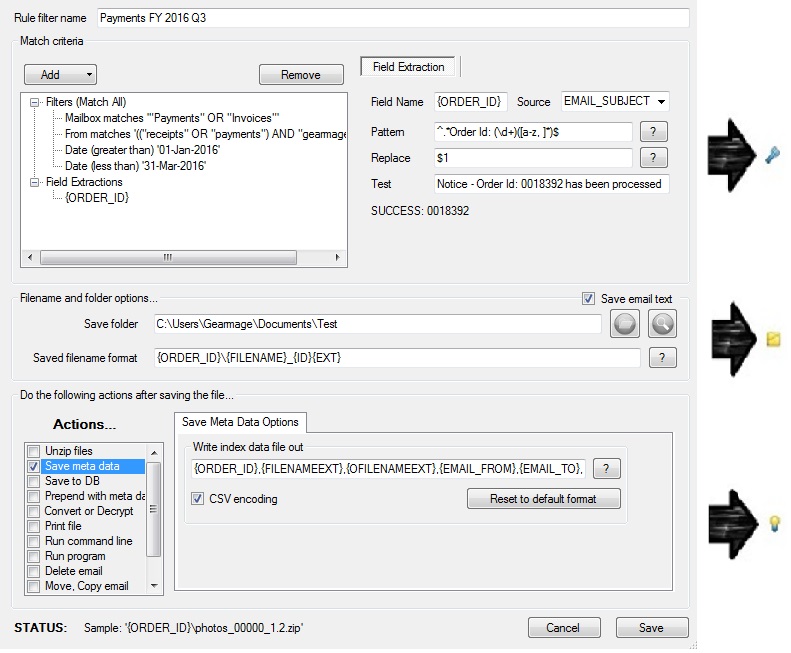Click the blue key icon at right
The height and width of the screenshot is (653, 791).
[x=772, y=155]
